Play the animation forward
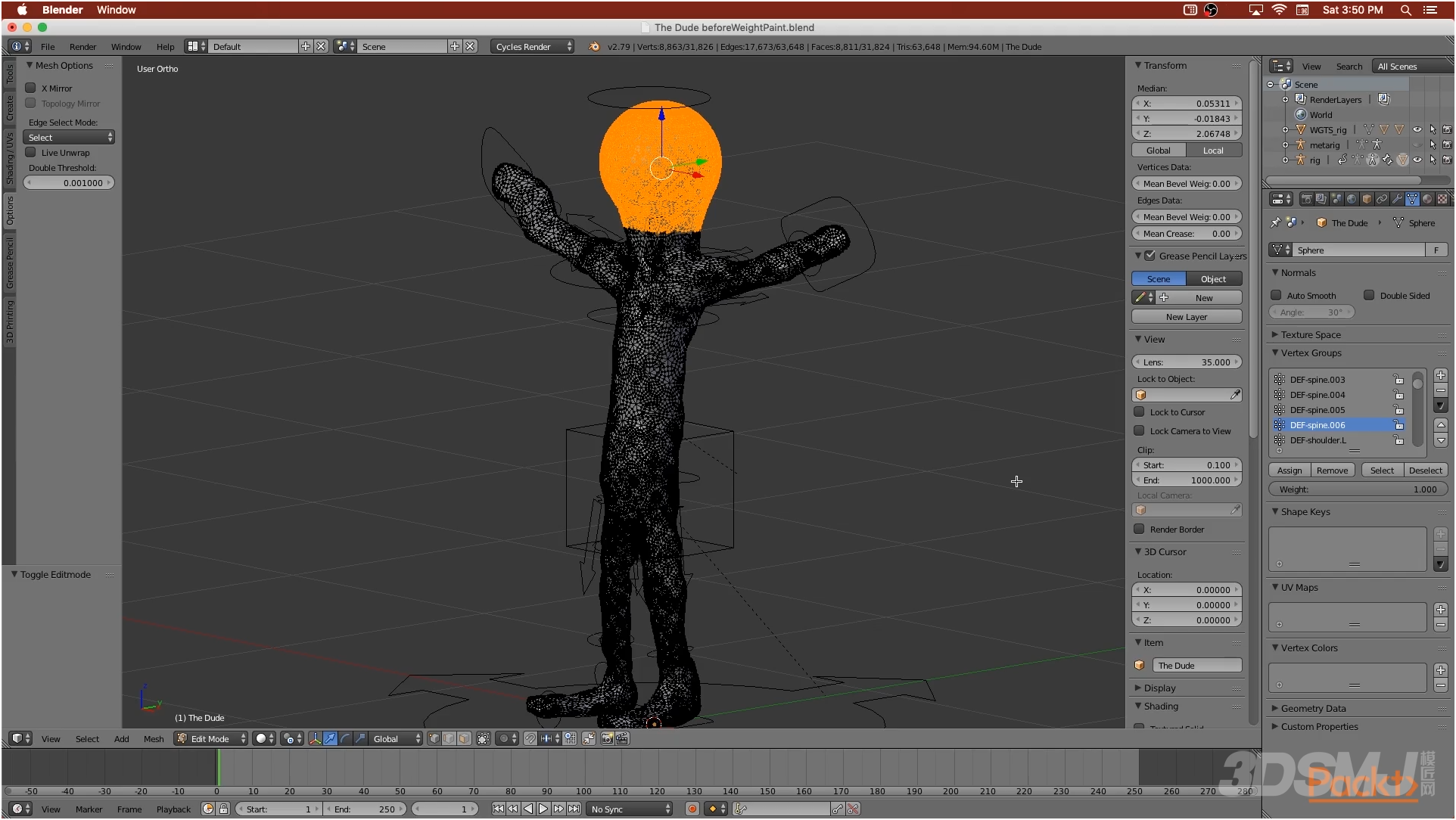Screen dimensions: 1456x820 coord(543,809)
